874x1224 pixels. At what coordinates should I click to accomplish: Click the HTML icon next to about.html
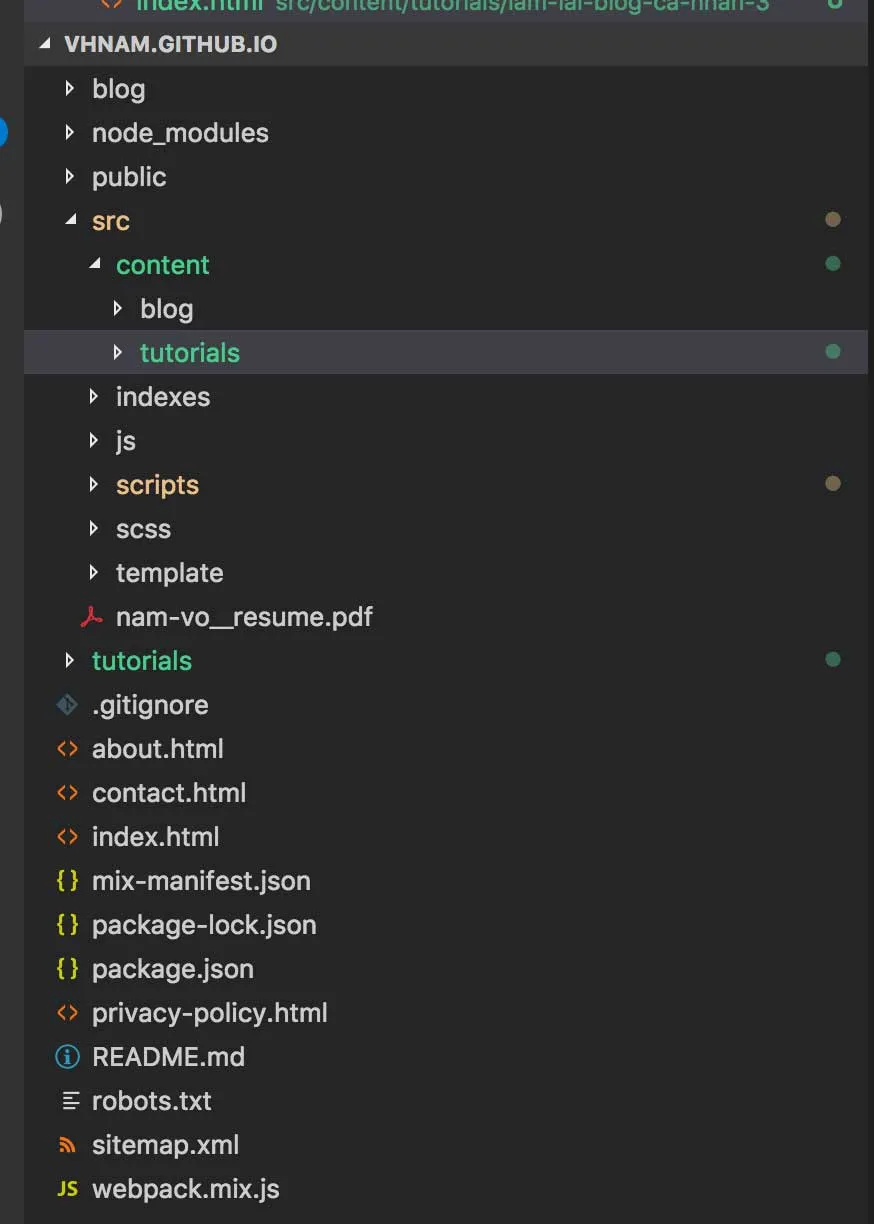point(66,748)
